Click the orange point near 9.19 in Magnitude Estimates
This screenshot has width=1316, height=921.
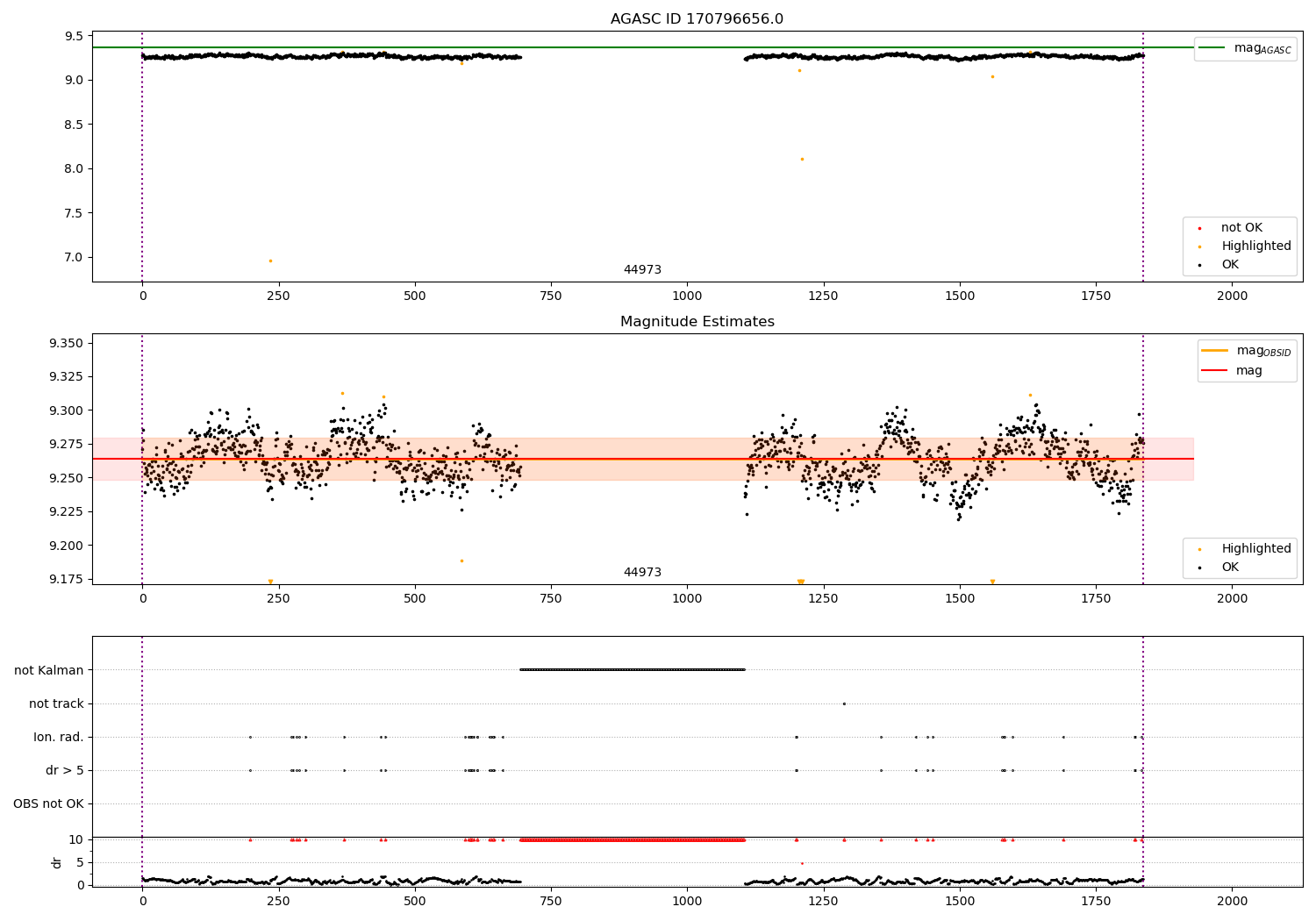point(461,560)
